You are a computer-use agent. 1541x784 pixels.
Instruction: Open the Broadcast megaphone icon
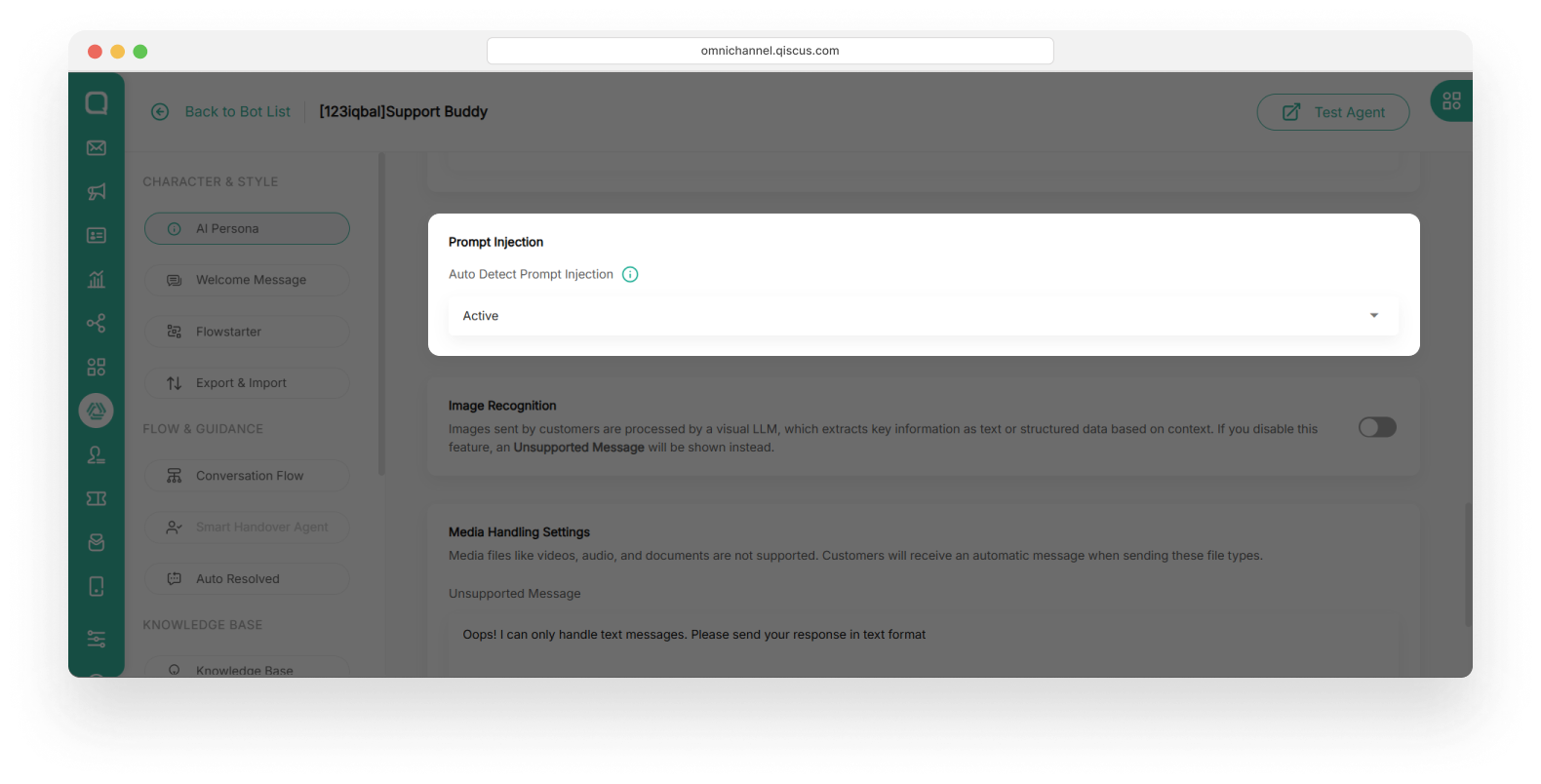(97, 192)
